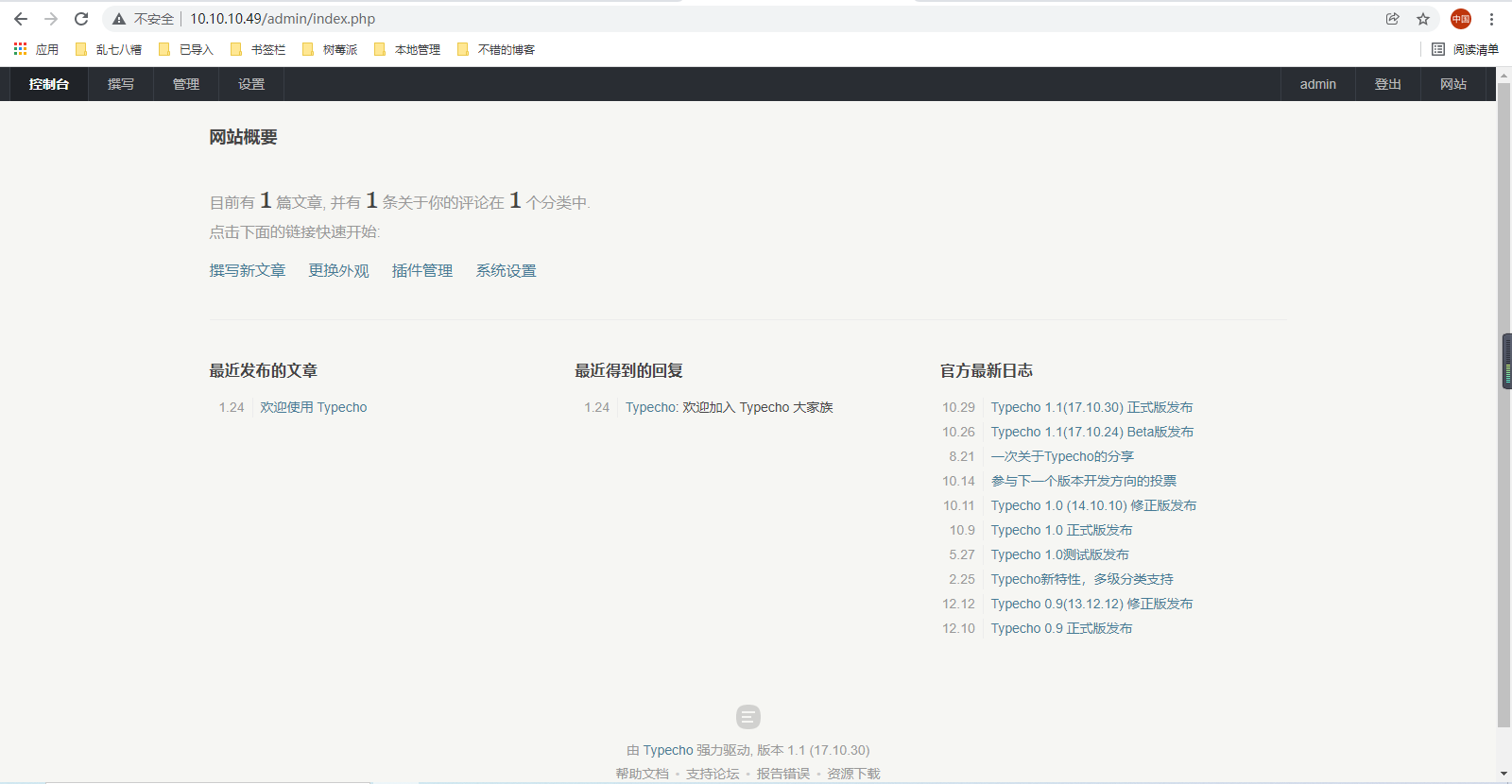1512x784 pixels.
Task: Open the 资源下载 footer link
Action: (853, 774)
